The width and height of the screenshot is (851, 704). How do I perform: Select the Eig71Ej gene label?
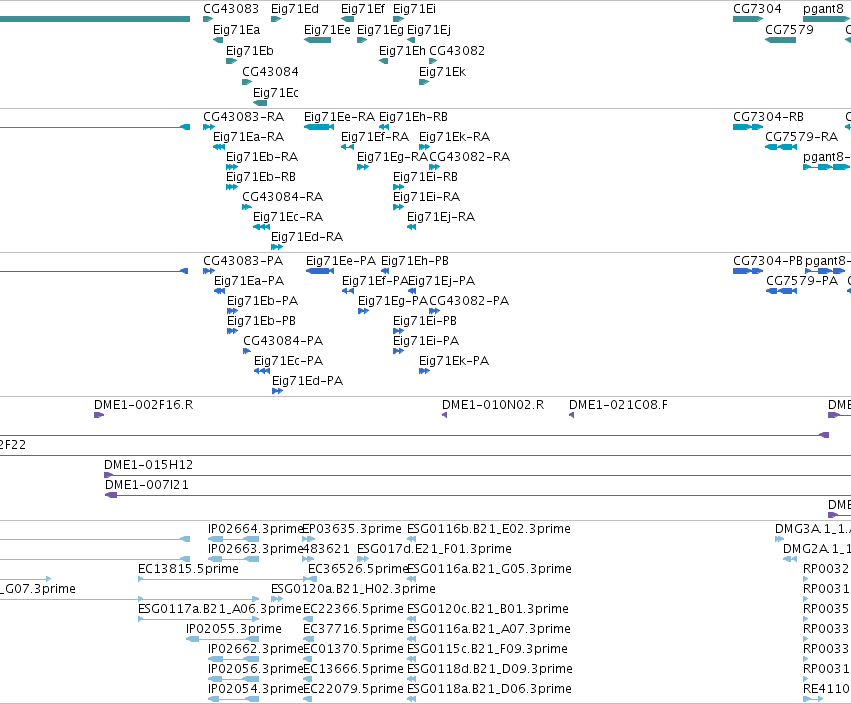429,30
